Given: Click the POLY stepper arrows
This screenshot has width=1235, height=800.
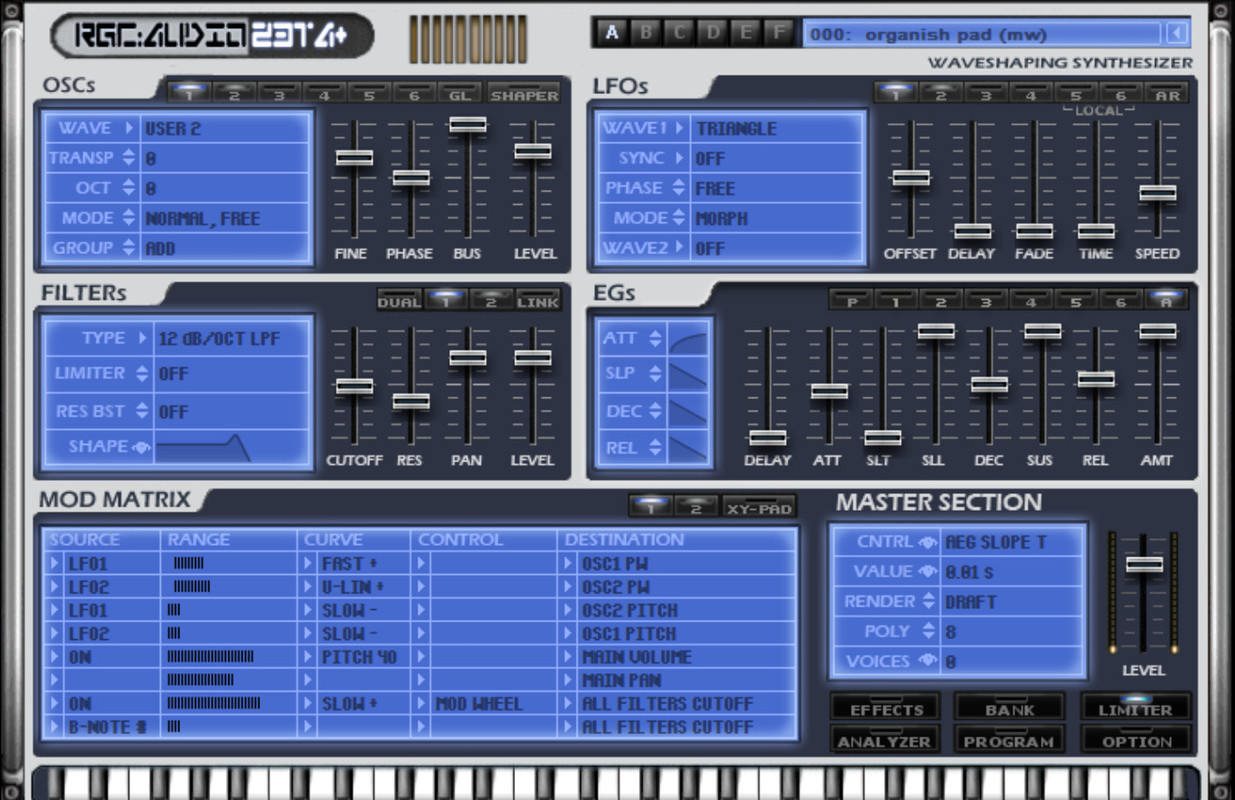Looking at the screenshot, I should [x=928, y=631].
